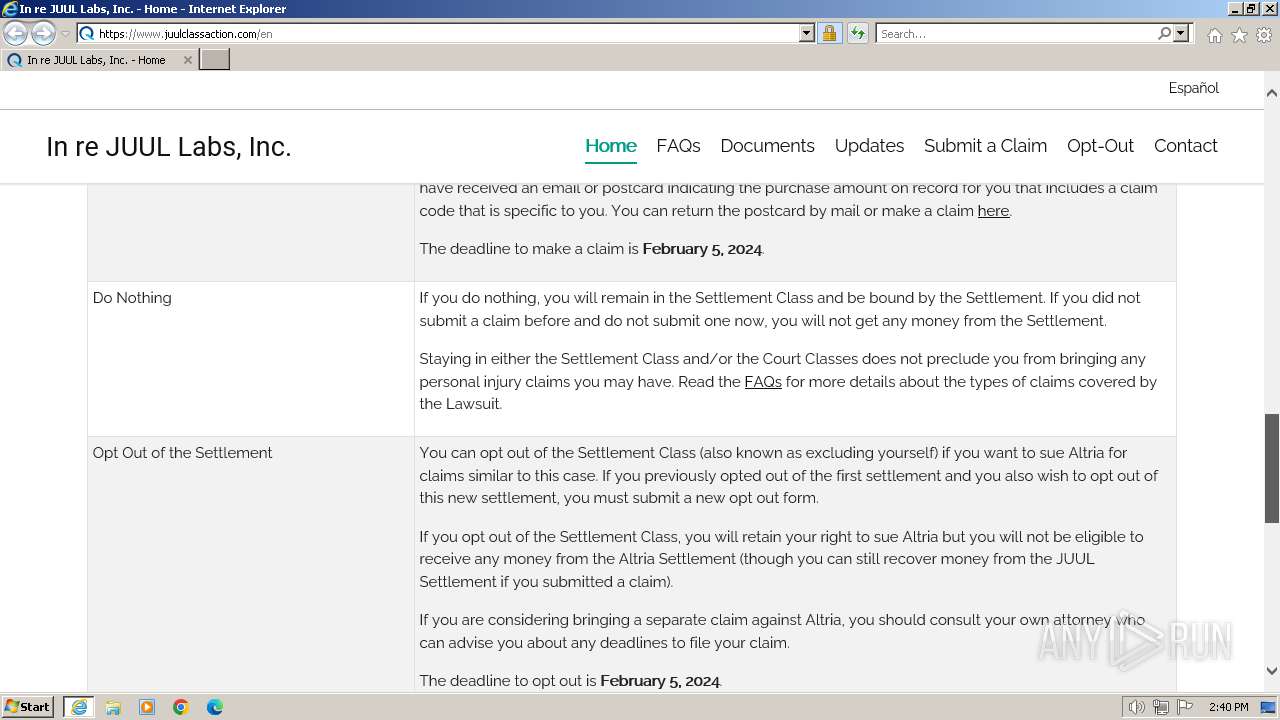Click the page favicon in address bar
The width and height of the screenshot is (1280, 720).
pyautogui.click(x=87, y=33)
